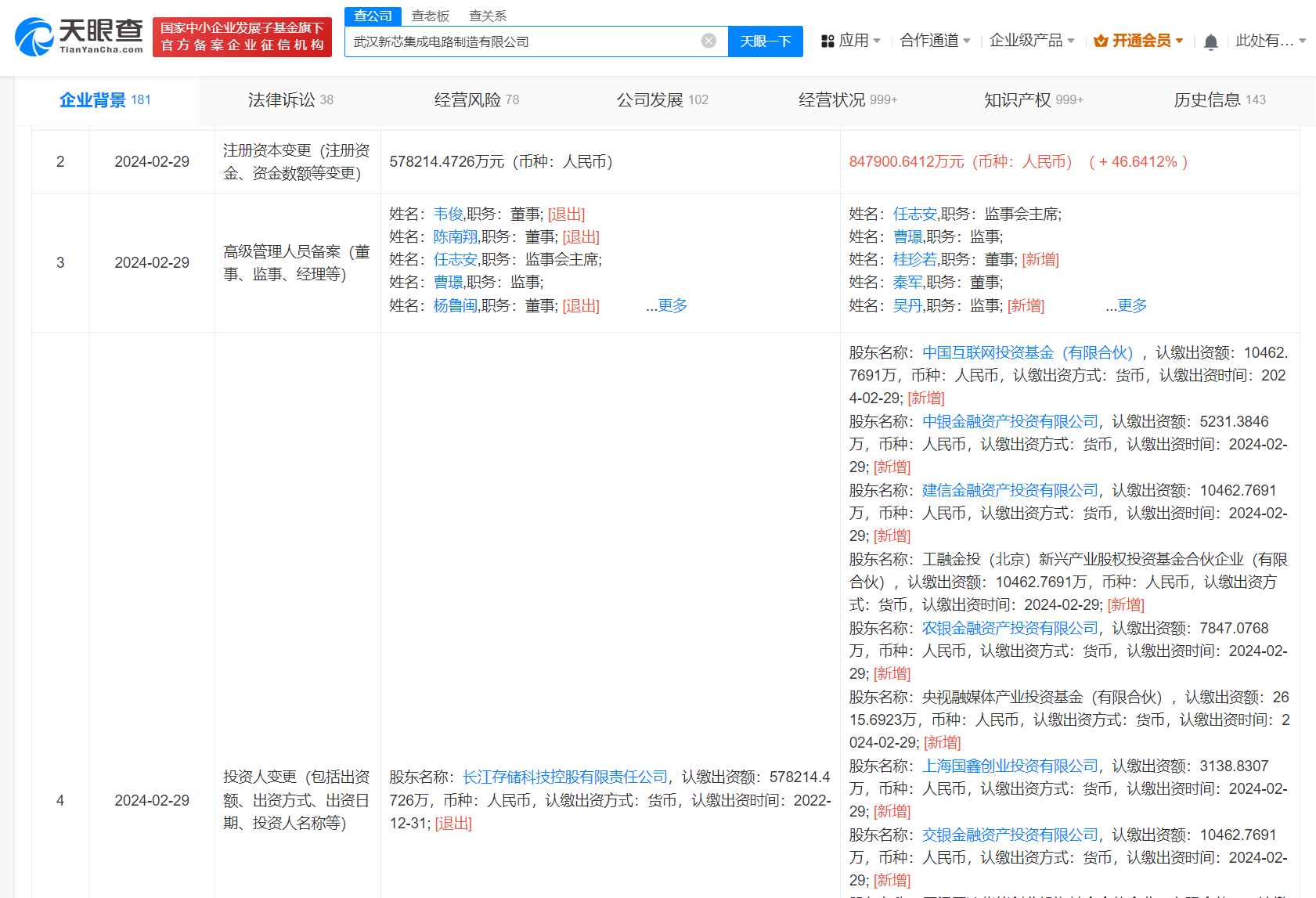Open the notification bell
Image resolution: width=1316 pixels, height=898 pixels.
point(1210,41)
